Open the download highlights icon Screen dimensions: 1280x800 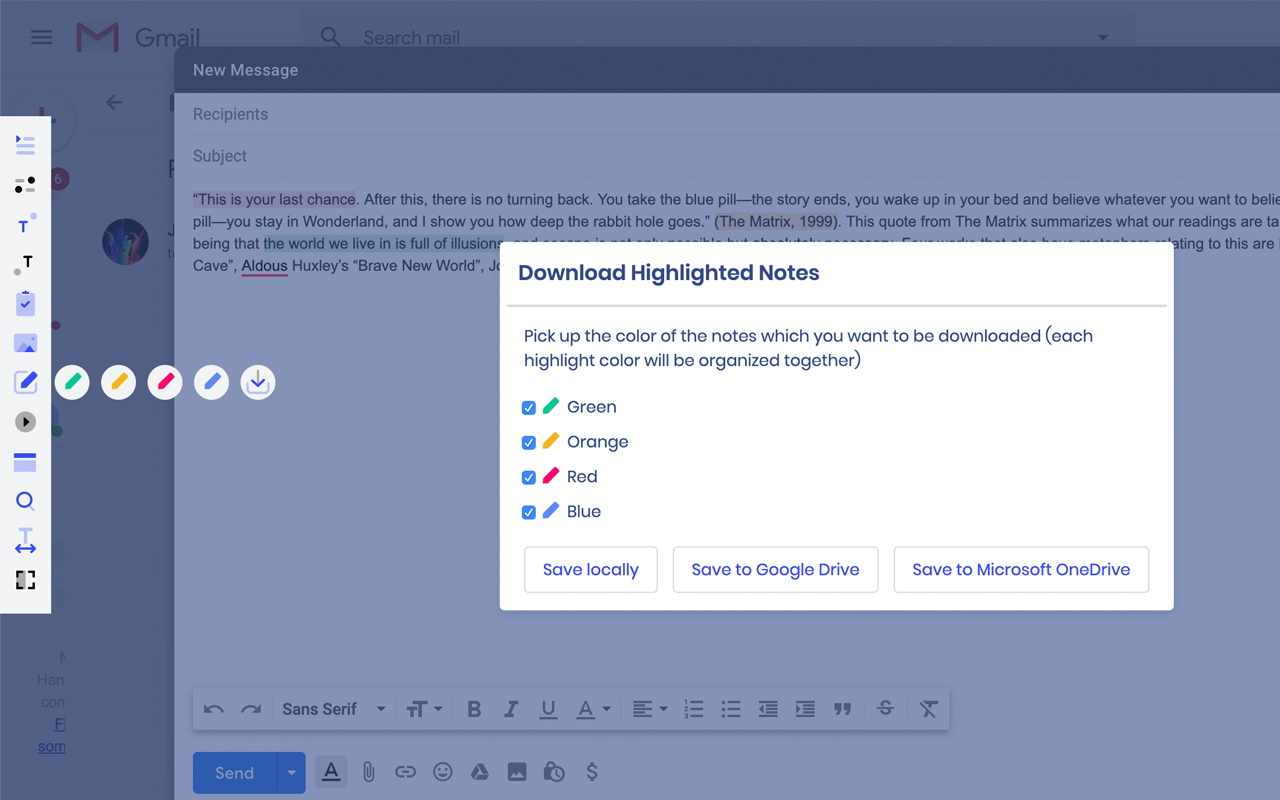(x=257, y=381)
